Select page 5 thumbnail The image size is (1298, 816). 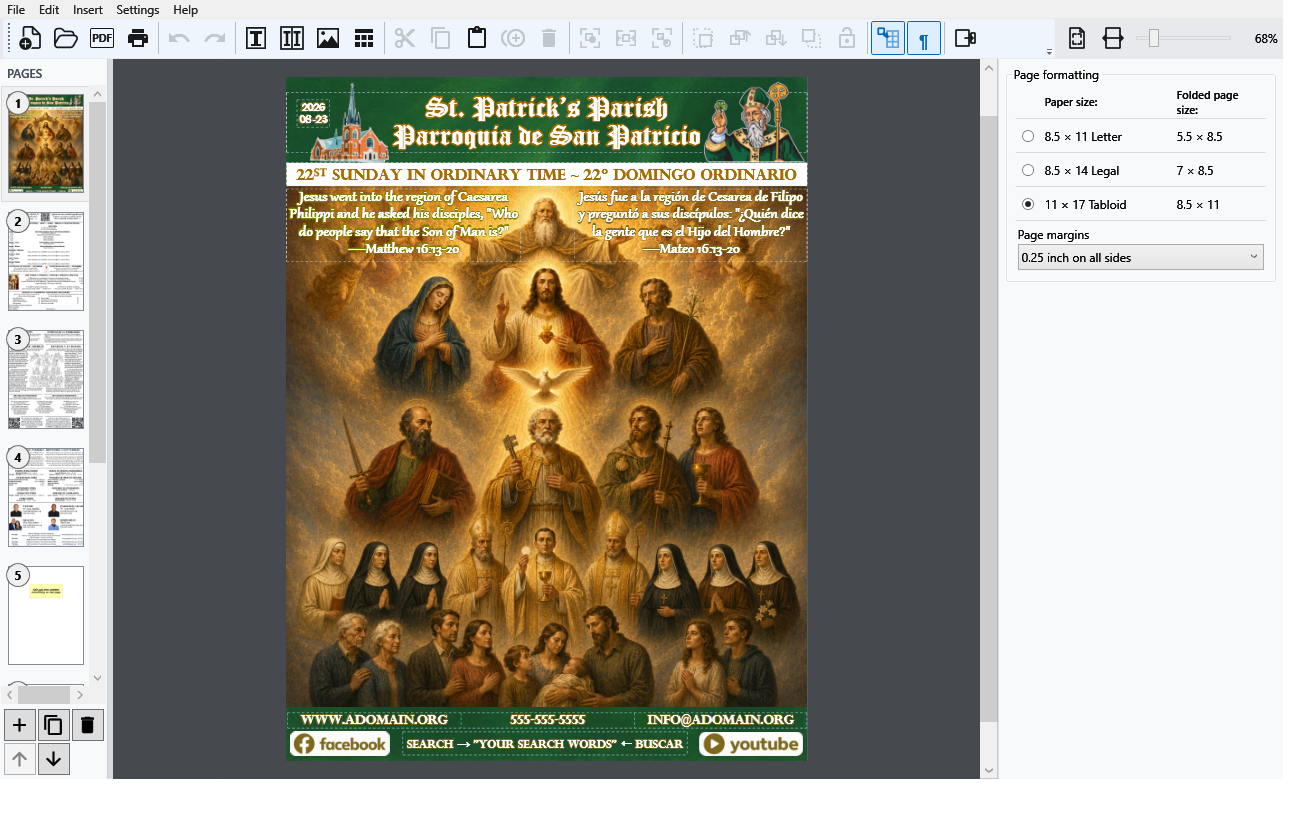click(x=46, y=615)
